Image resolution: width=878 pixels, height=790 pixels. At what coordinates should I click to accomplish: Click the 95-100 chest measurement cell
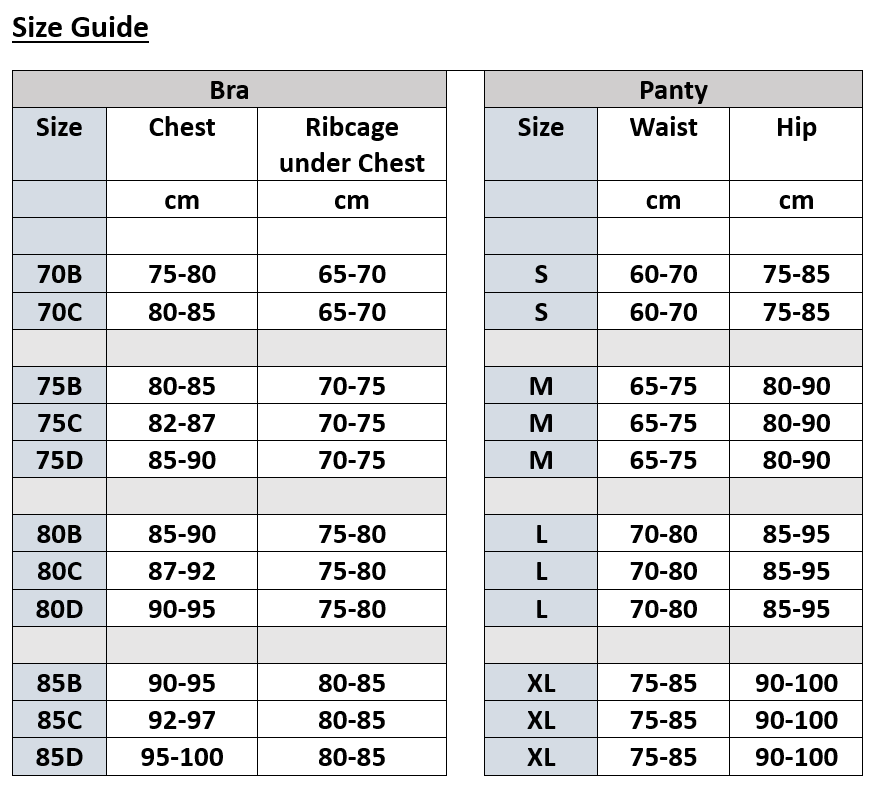[181, 757]
